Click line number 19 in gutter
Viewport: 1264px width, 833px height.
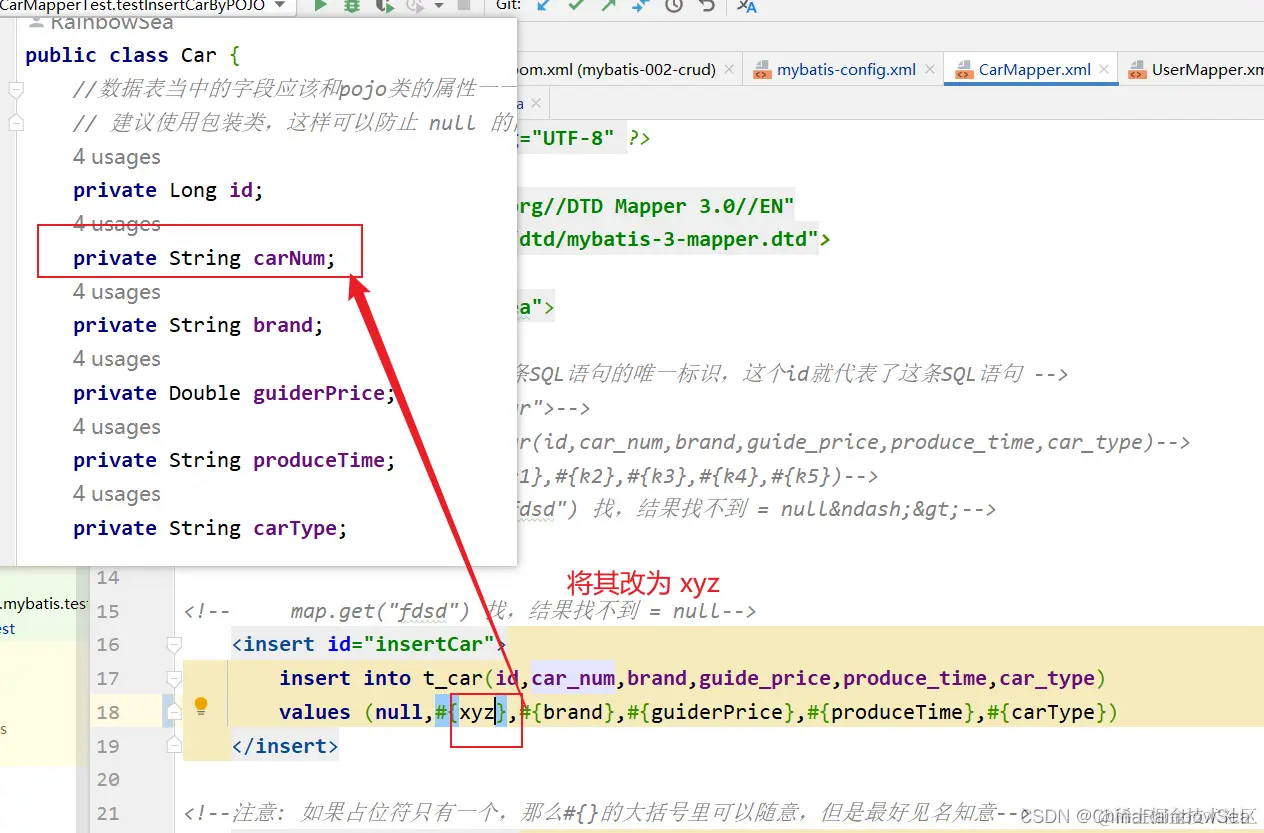pyautogui.click(x=108, y=746)
